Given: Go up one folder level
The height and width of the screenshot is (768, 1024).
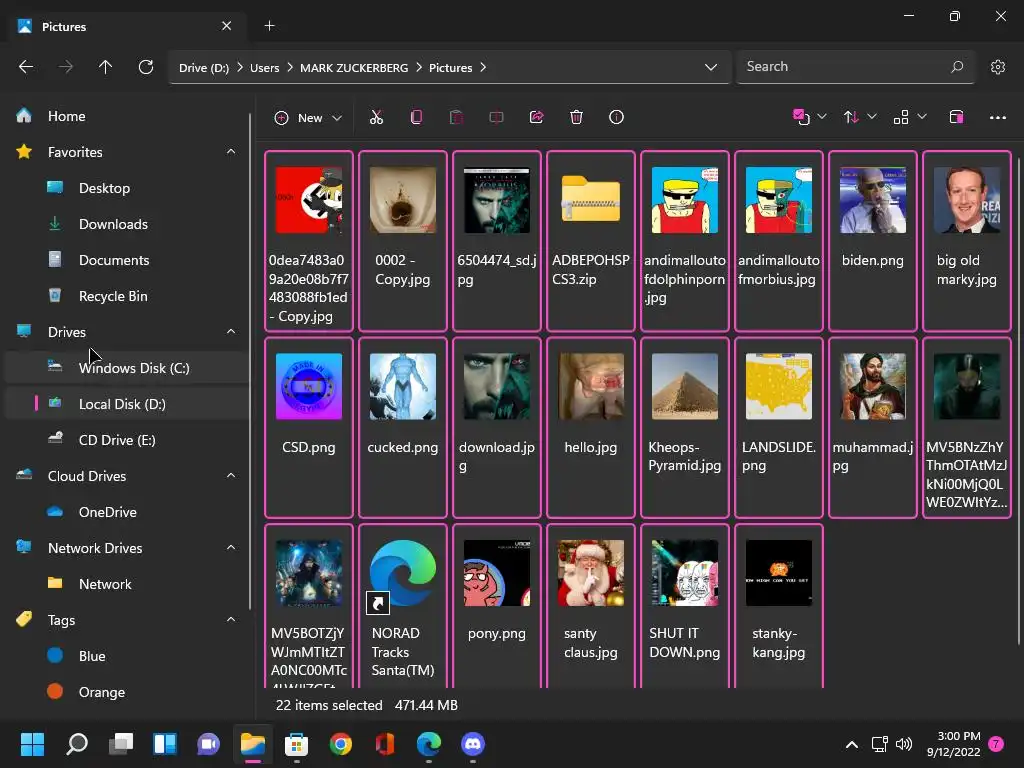Looking at the screenshot, I should (x=105, y=67).
